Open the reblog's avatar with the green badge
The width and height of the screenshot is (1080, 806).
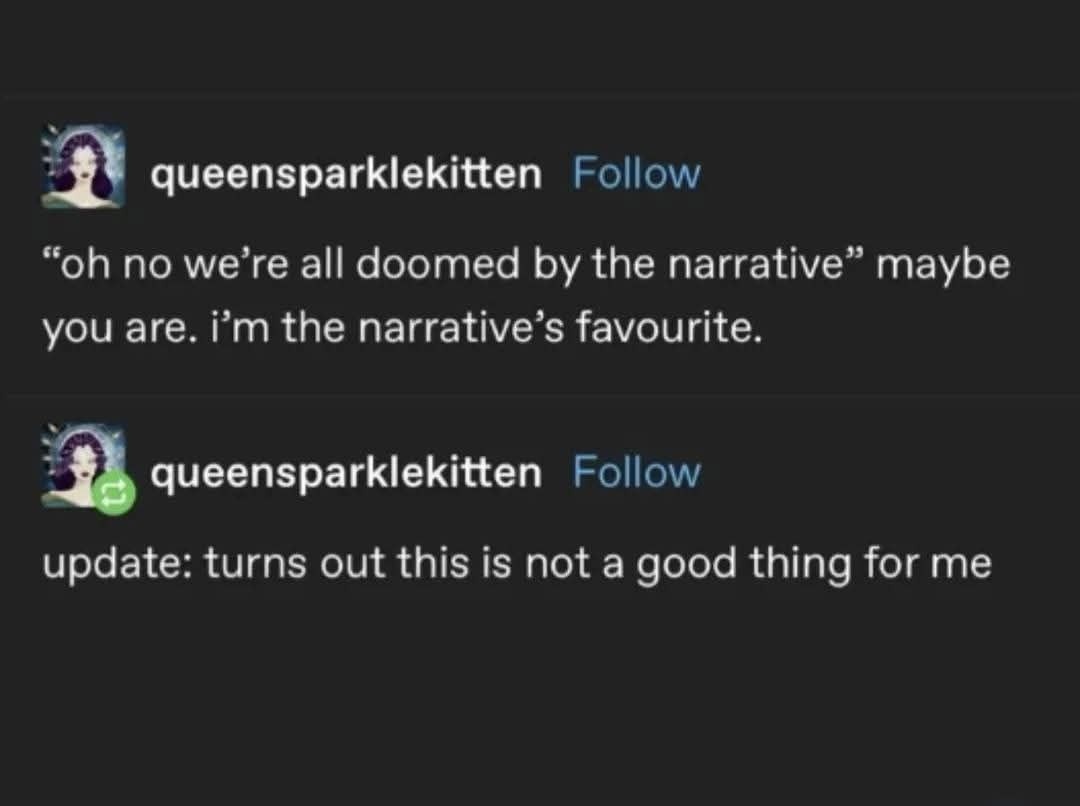(x=80, y=463)
